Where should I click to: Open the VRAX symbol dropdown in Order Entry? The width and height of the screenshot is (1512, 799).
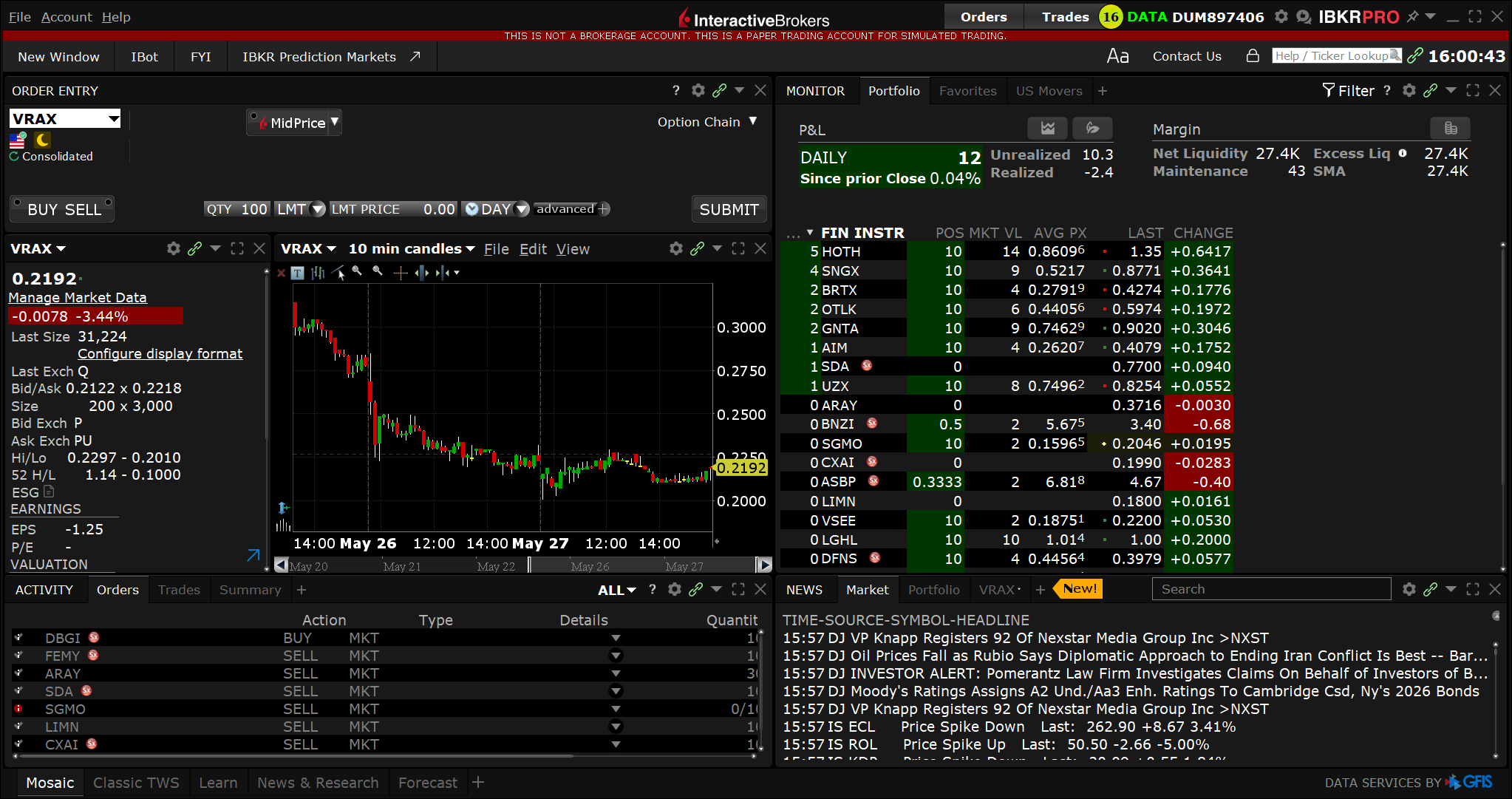(x=114, y=119)
